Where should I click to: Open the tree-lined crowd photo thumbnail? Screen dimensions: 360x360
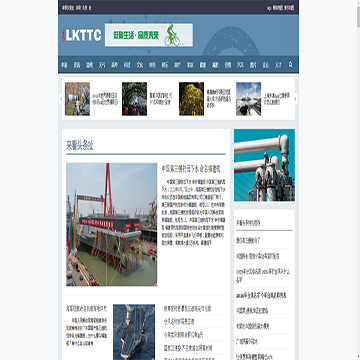click(134, 99)
